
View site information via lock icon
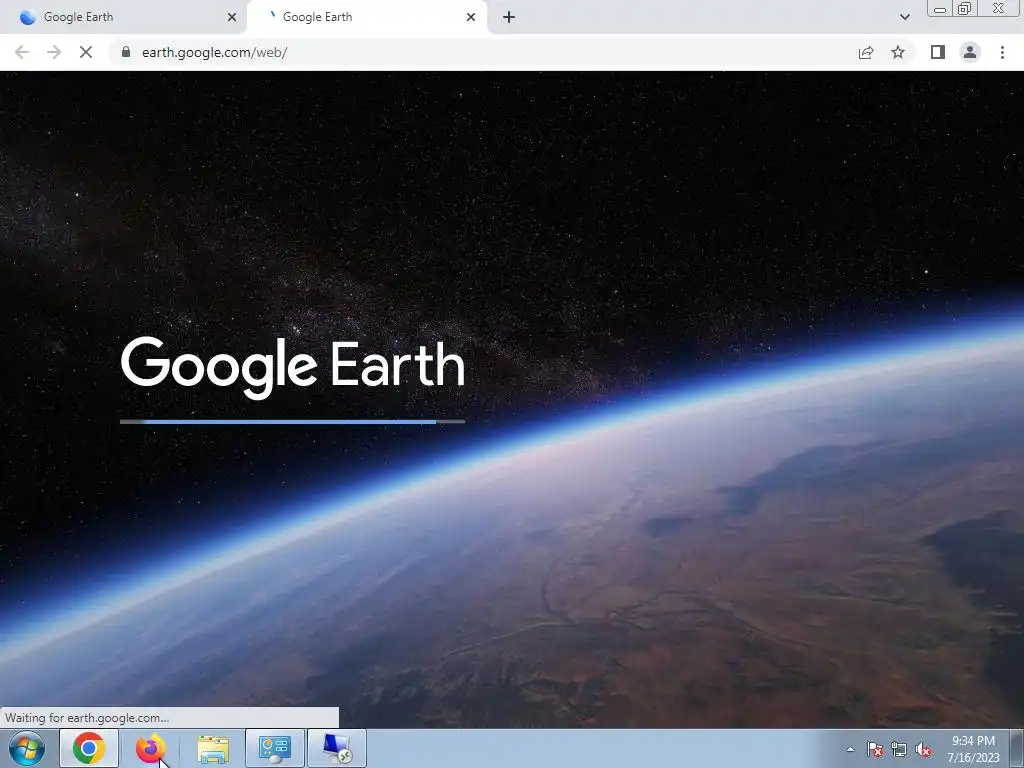point(126,52)
